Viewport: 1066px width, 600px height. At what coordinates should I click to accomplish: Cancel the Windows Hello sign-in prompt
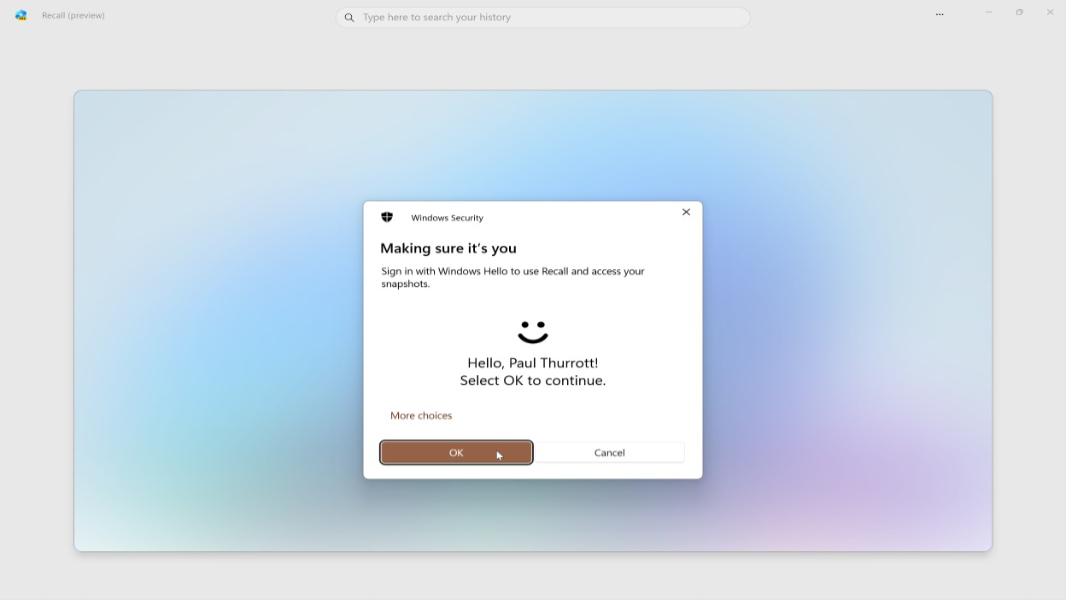(x=609, y=453)
